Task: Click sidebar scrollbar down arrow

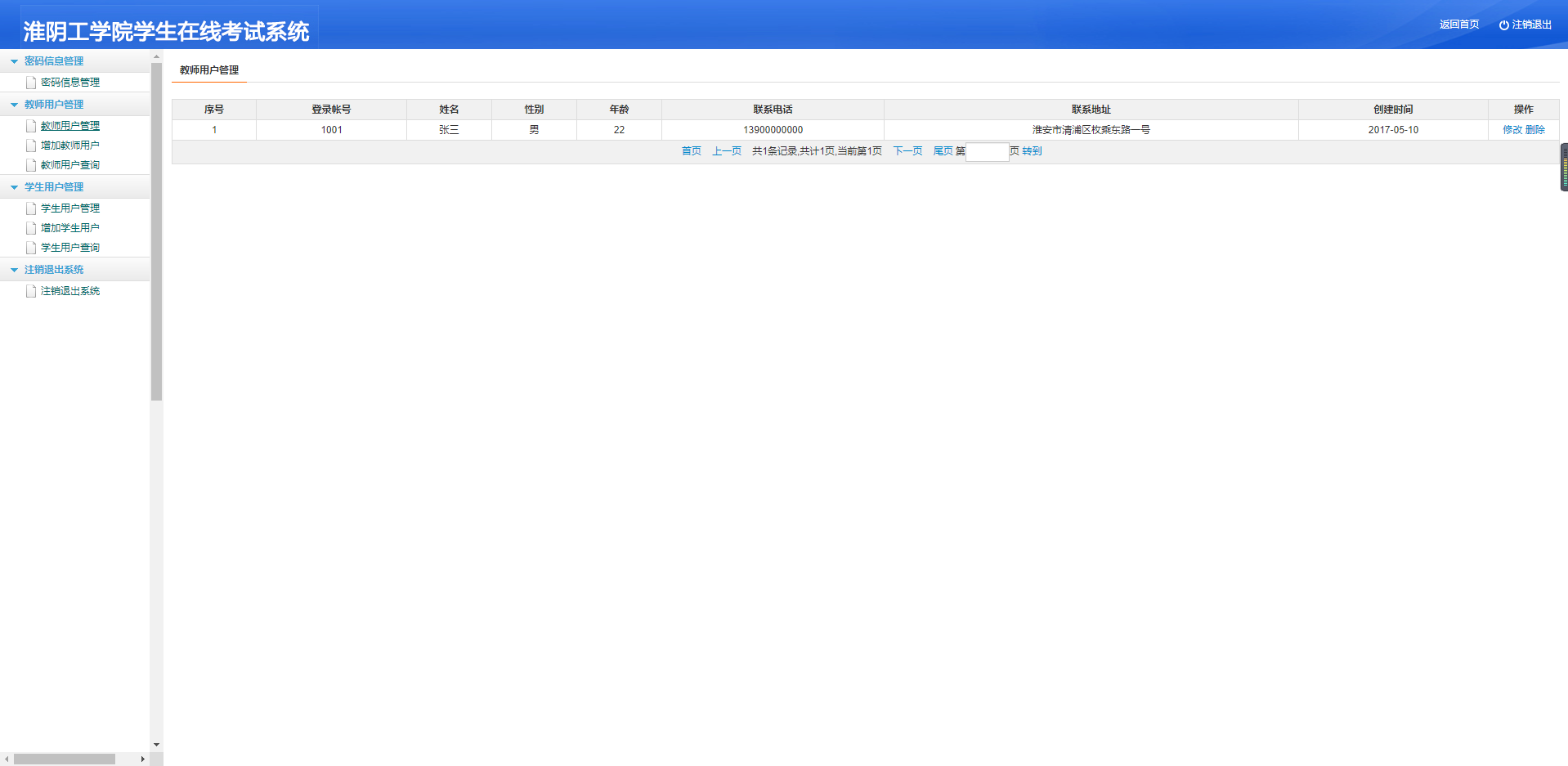Action: (x=156, y=745)
